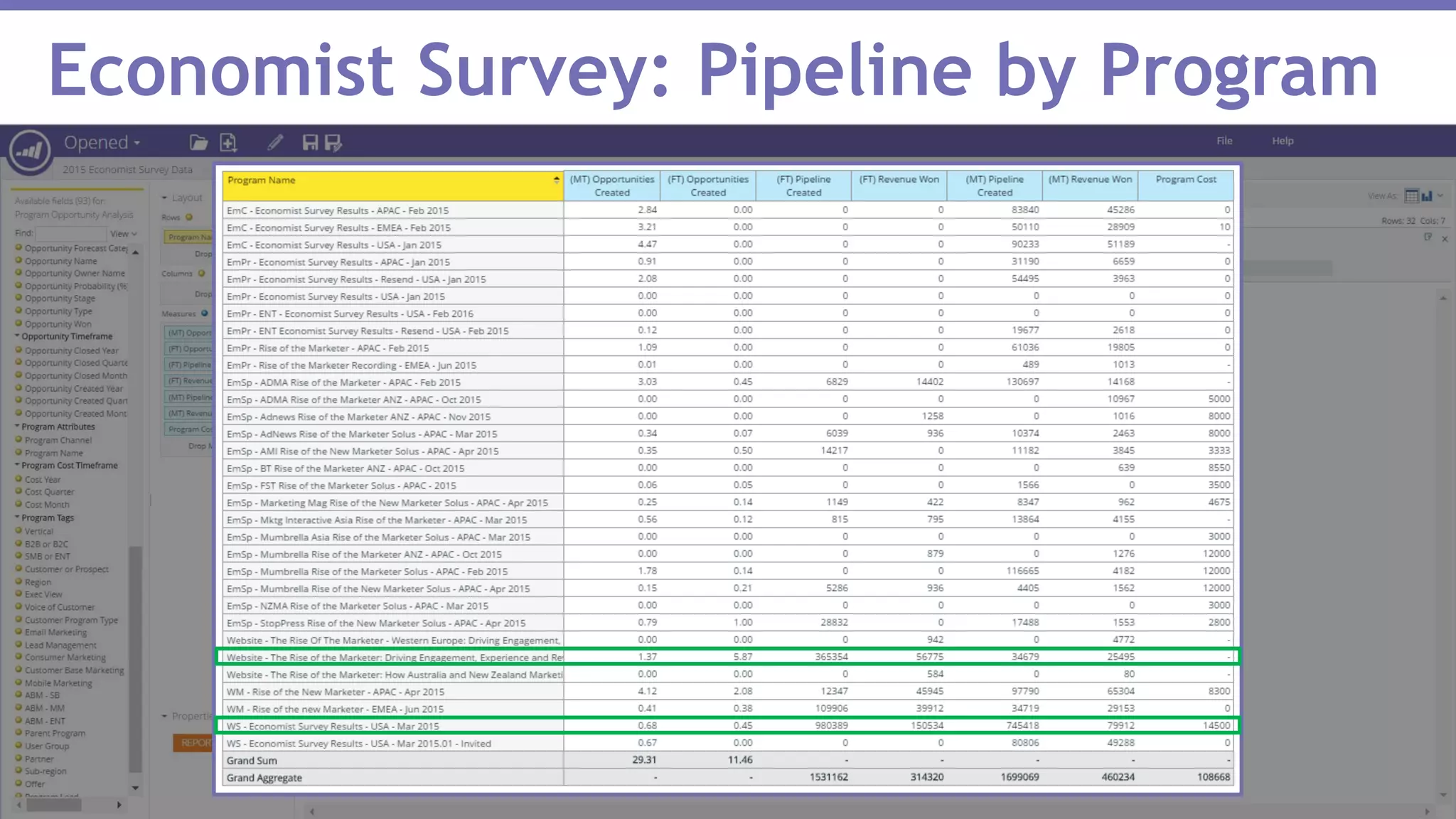Click the value 1699069 in Grand Aggregate row

pos(1020,777)
